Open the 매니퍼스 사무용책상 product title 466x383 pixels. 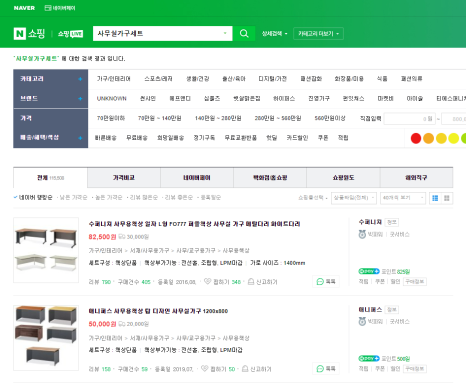tap(158, 311)
